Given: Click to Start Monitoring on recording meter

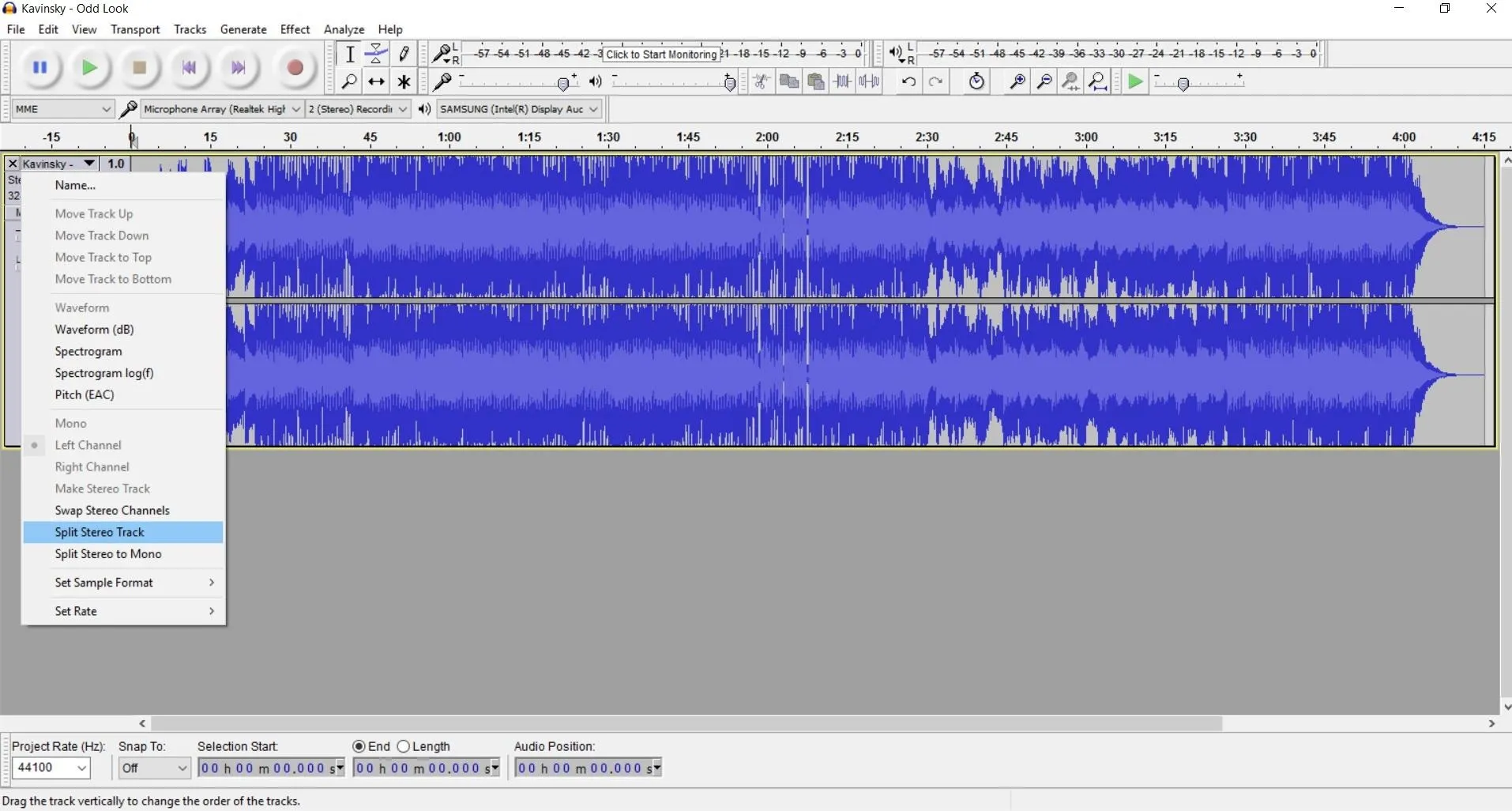Looking at the screenshot, I should (x=662, y=54).
